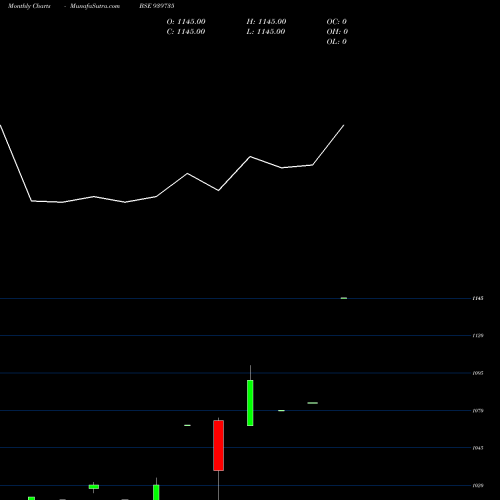The image size is (500, 500).
Task: Click the 1079 price axis label
Action: click(x=478, y=411)
